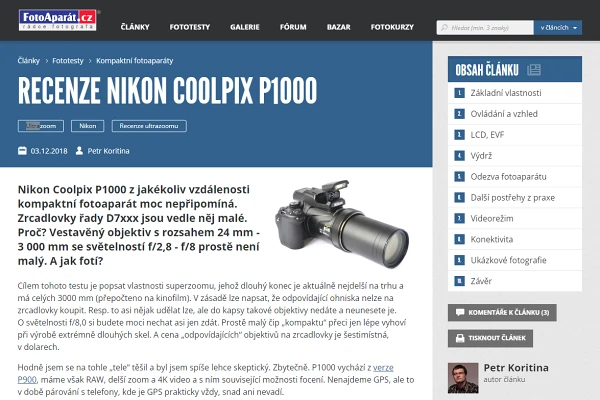Image resolution: width=600 pixels, height=400 pixels.
Task: Click the Recenze ultrazoomu tag button
Action: point(149,126)
